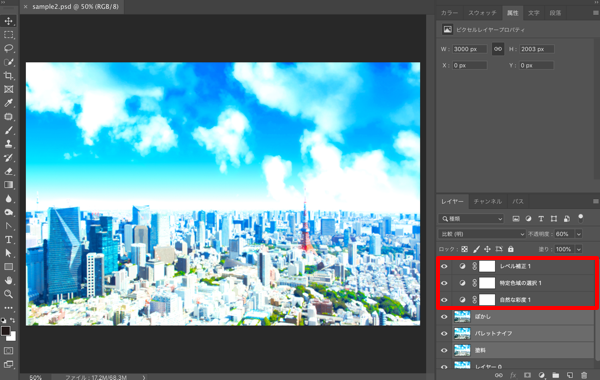Select the Blur tool
The width and height of the screenshot is (600, 380).
(x=8, y=199)
